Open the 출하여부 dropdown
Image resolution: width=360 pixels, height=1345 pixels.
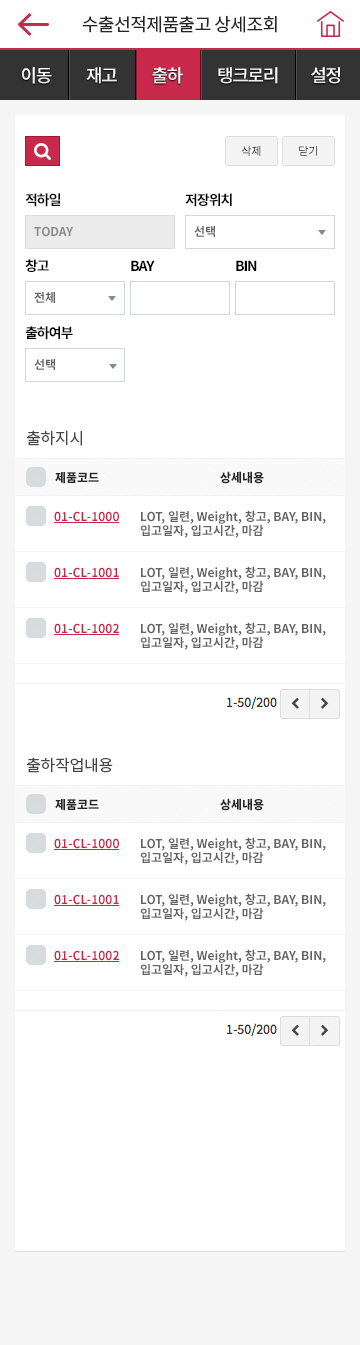(75, 365)
